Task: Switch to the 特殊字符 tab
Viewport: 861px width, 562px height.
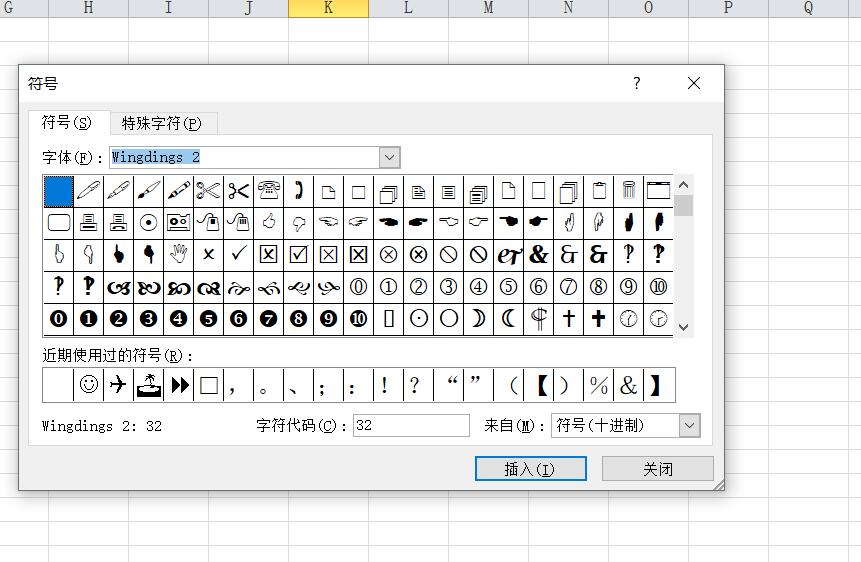Action: pos(161,123)
